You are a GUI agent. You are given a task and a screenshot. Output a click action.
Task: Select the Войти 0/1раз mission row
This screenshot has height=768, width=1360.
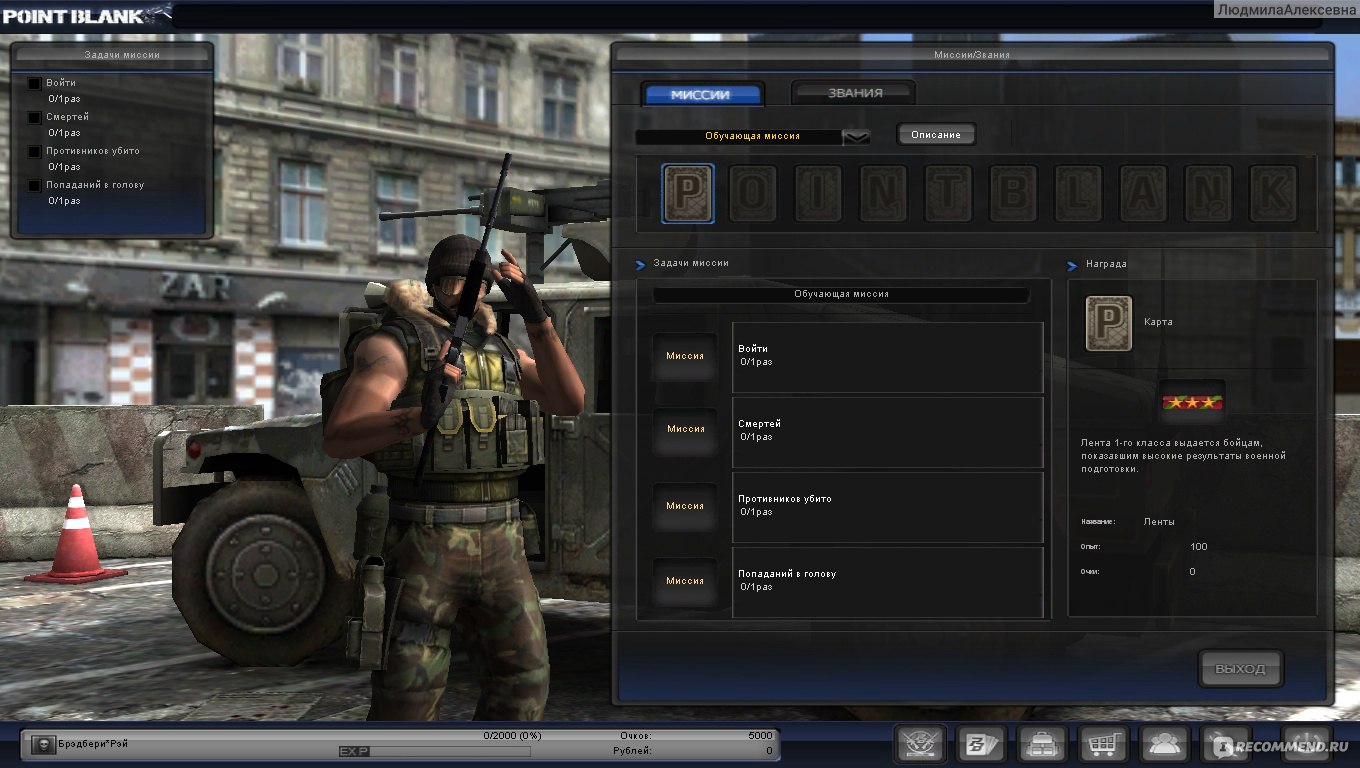888,357
